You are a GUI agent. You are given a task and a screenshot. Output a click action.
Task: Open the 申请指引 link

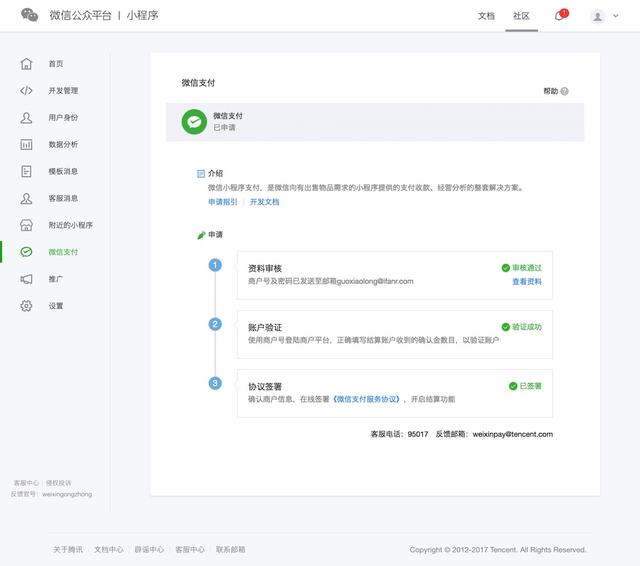tap(222, 202)
